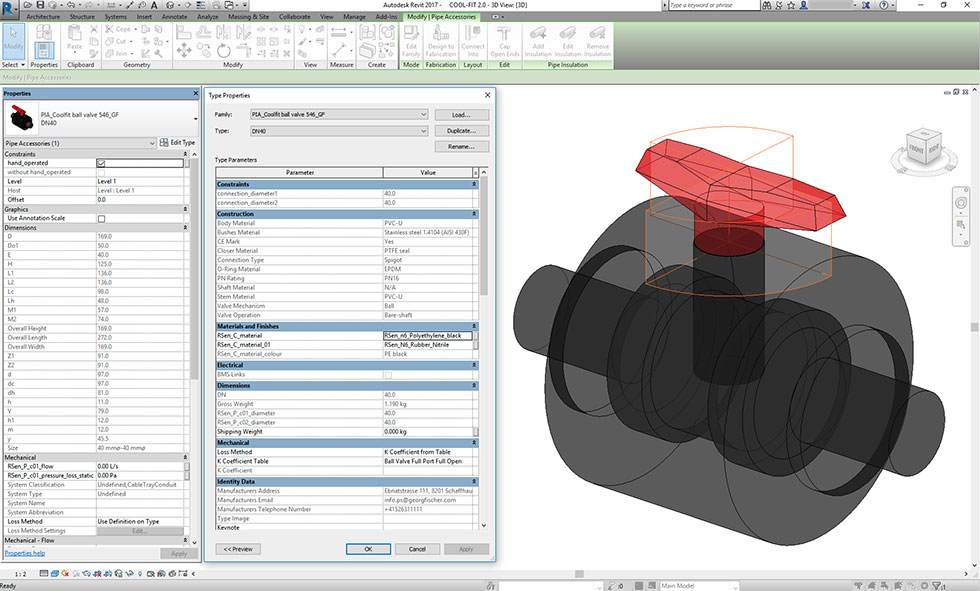
Task: Select the Join geometry tool
Action: coord(117,54)
